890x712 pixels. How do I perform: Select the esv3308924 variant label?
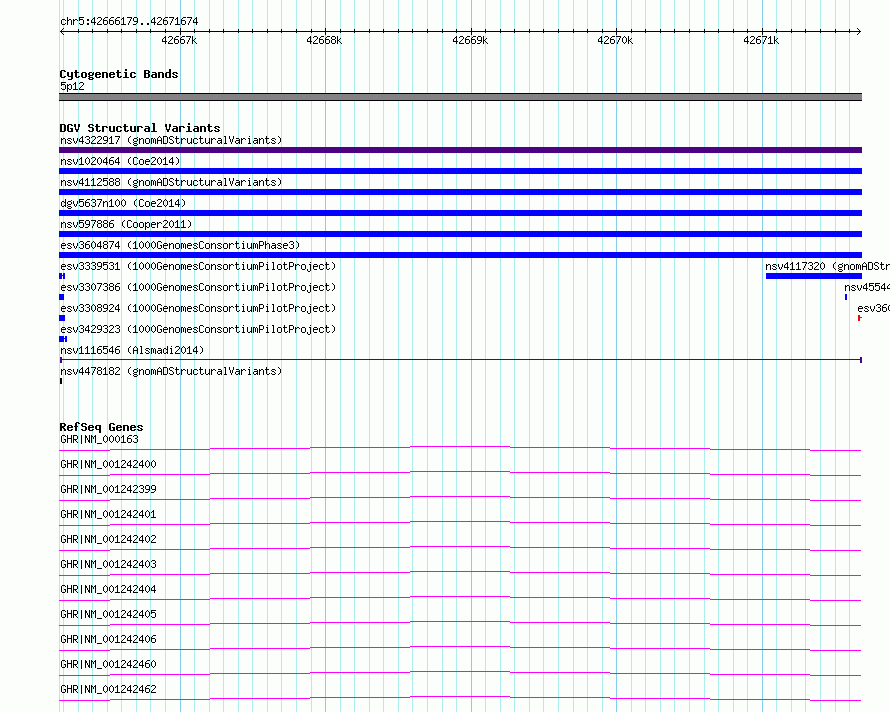coord(198,308)
